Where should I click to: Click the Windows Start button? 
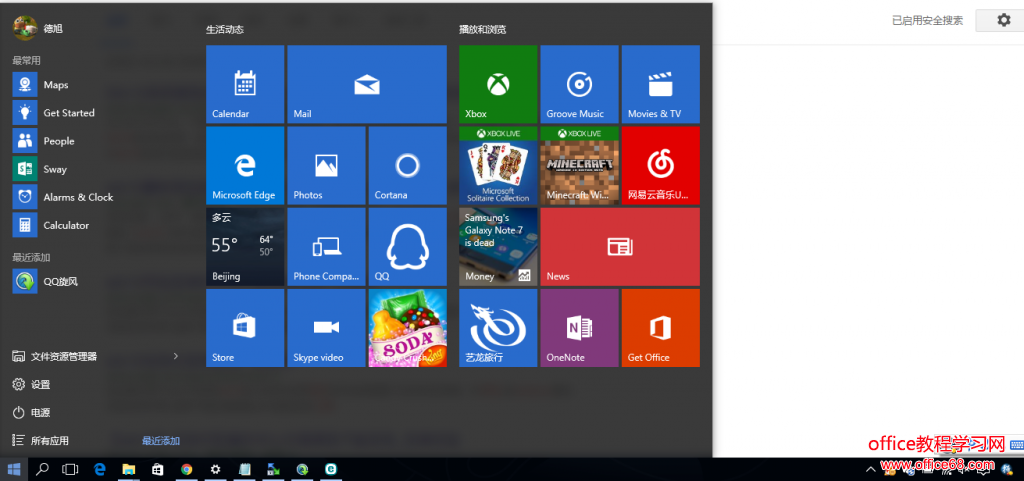tap(14, 469)
